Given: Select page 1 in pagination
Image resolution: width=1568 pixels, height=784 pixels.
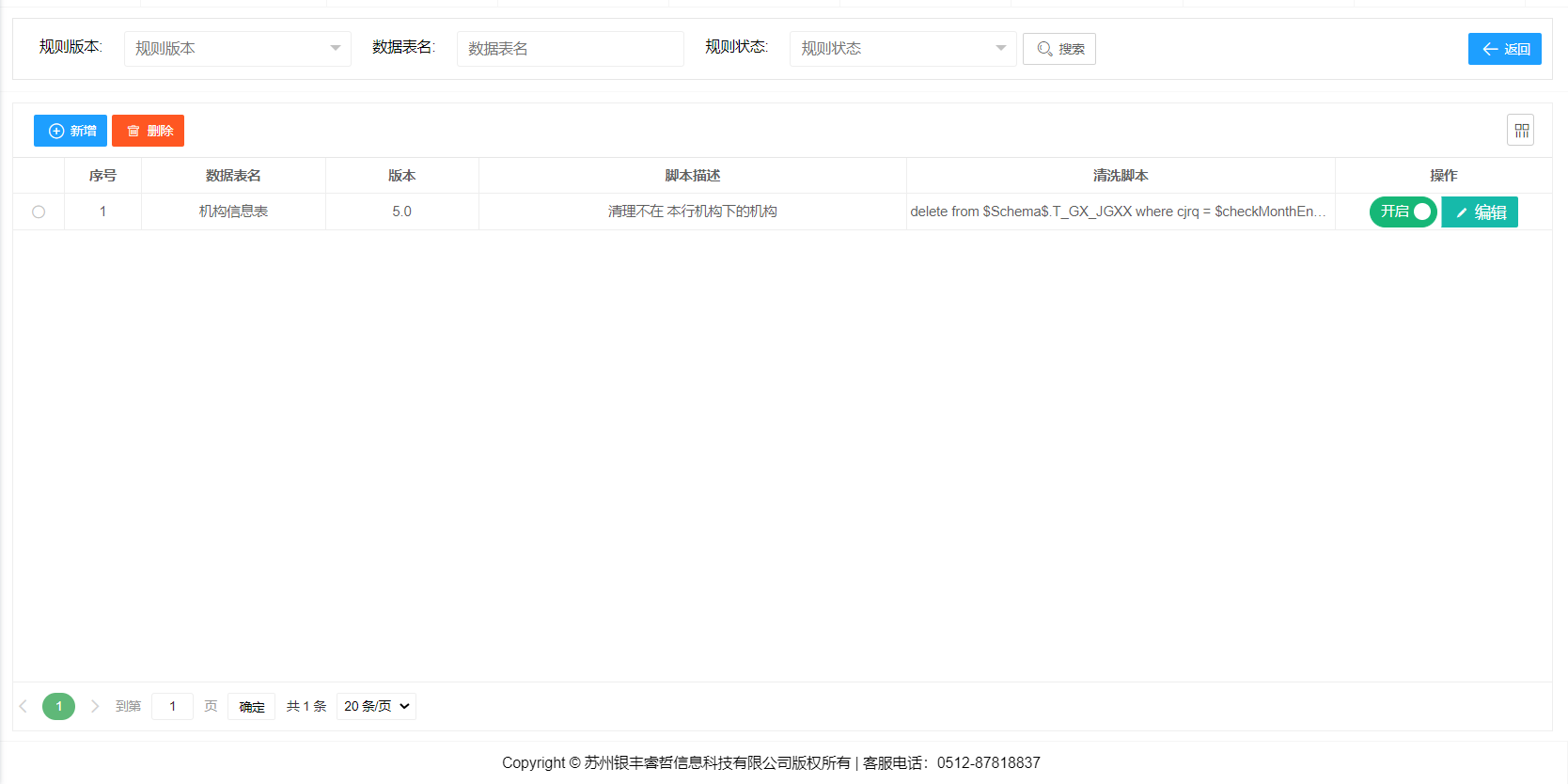Looking at the screenshot, I should coord(58,706).
